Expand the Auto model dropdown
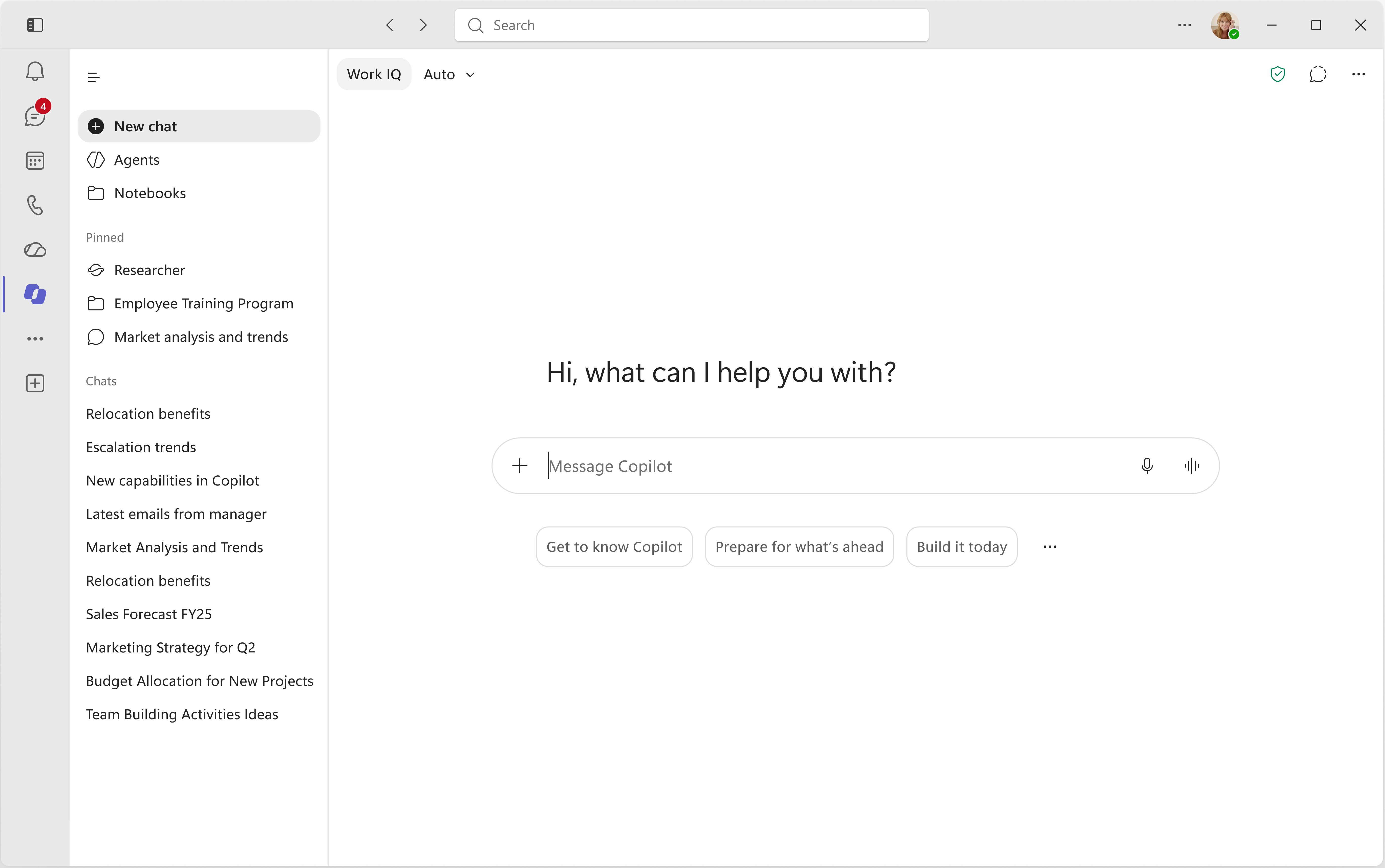1385x868 pixels. point(450,75)
